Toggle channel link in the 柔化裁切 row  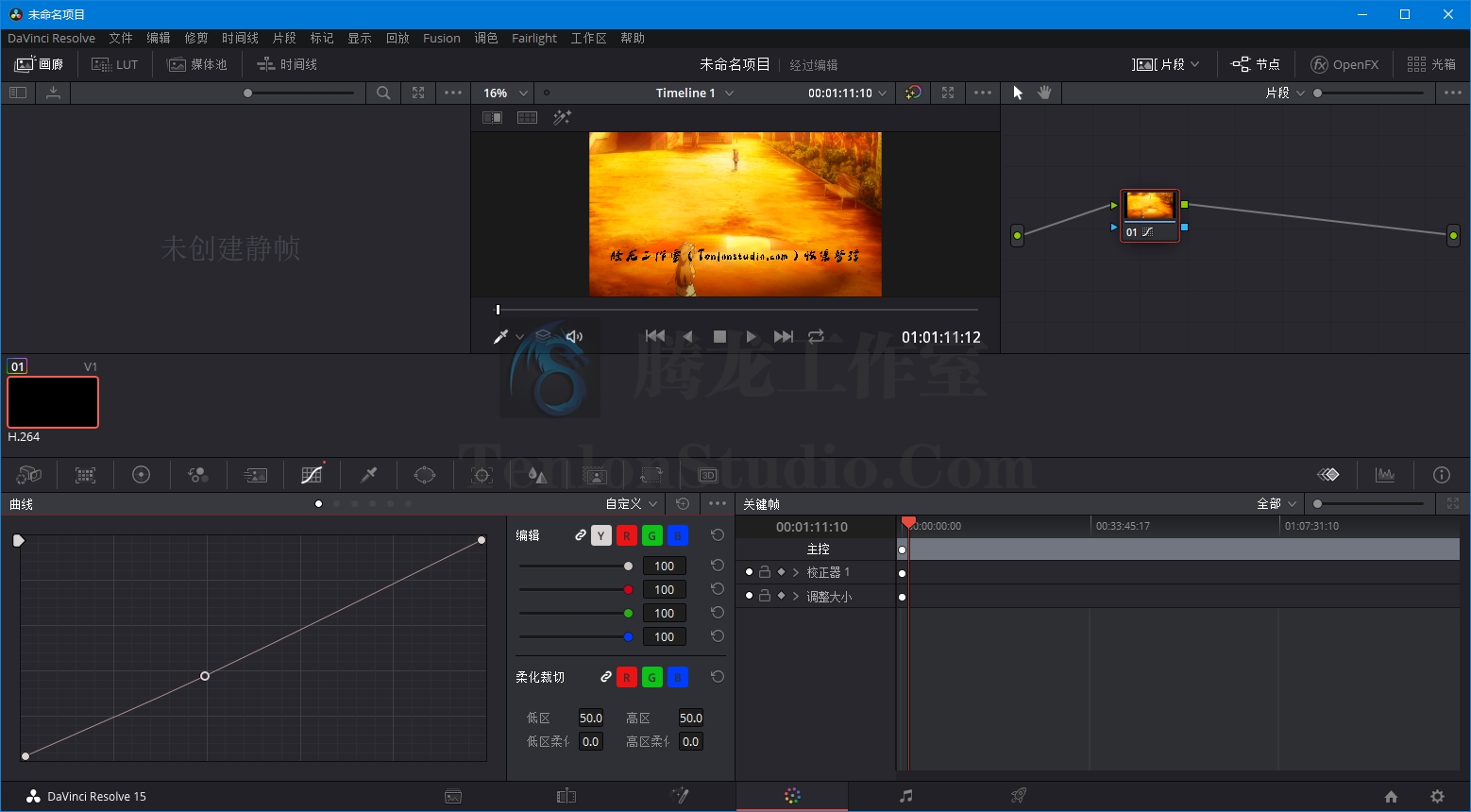pyautogui.click(x=605, y=677)
